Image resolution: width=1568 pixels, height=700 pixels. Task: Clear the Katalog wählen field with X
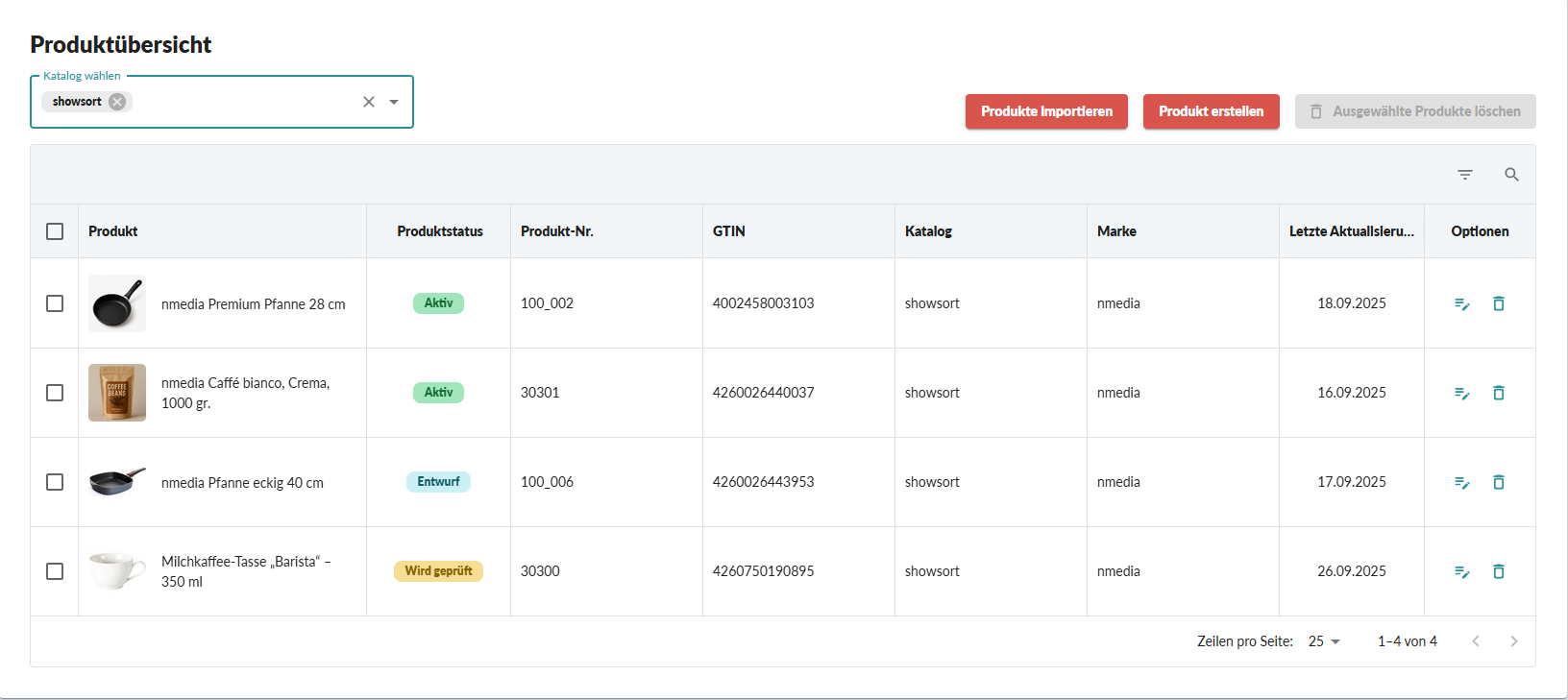[369, 102]
